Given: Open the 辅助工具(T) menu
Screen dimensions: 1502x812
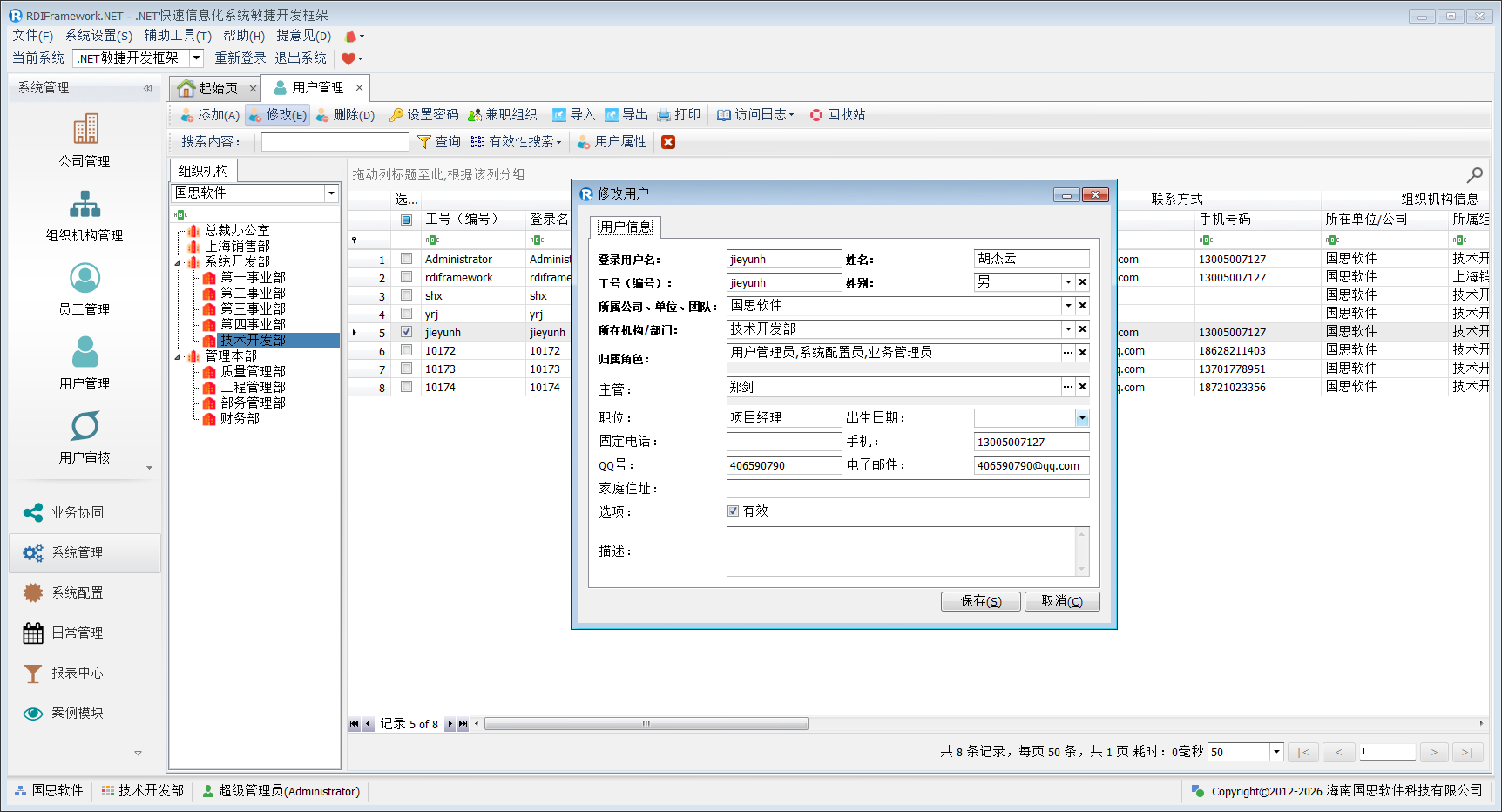Looking at the screenshot, I should 178,36.
